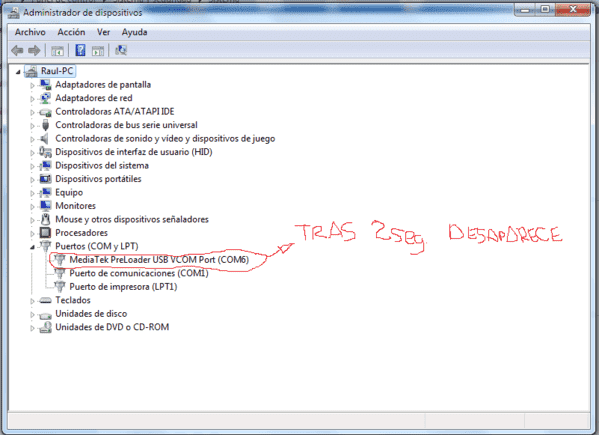Screen dimensions: 599x435
Task: Expand the Teclados node
Action: pos(32,301)
